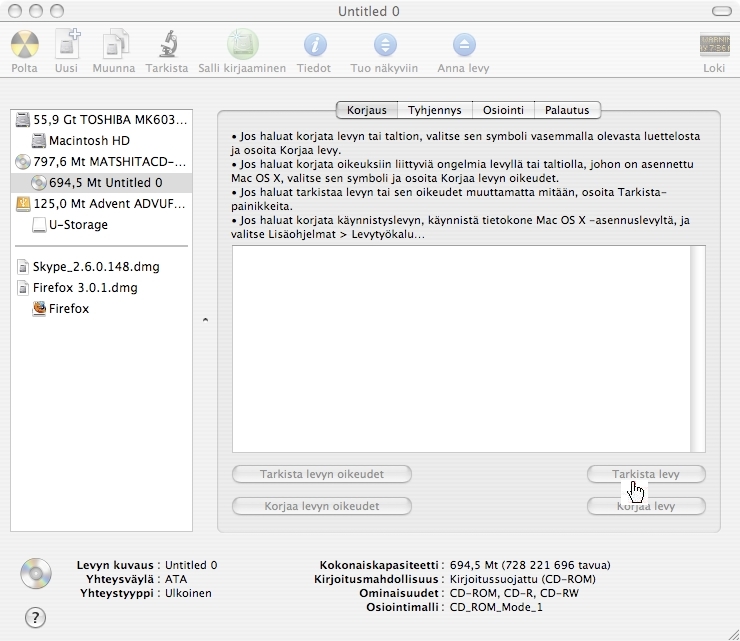Switch to the Tyhjennys tab
The height and width of the screenshot is (641, 740).
point(432,110)
